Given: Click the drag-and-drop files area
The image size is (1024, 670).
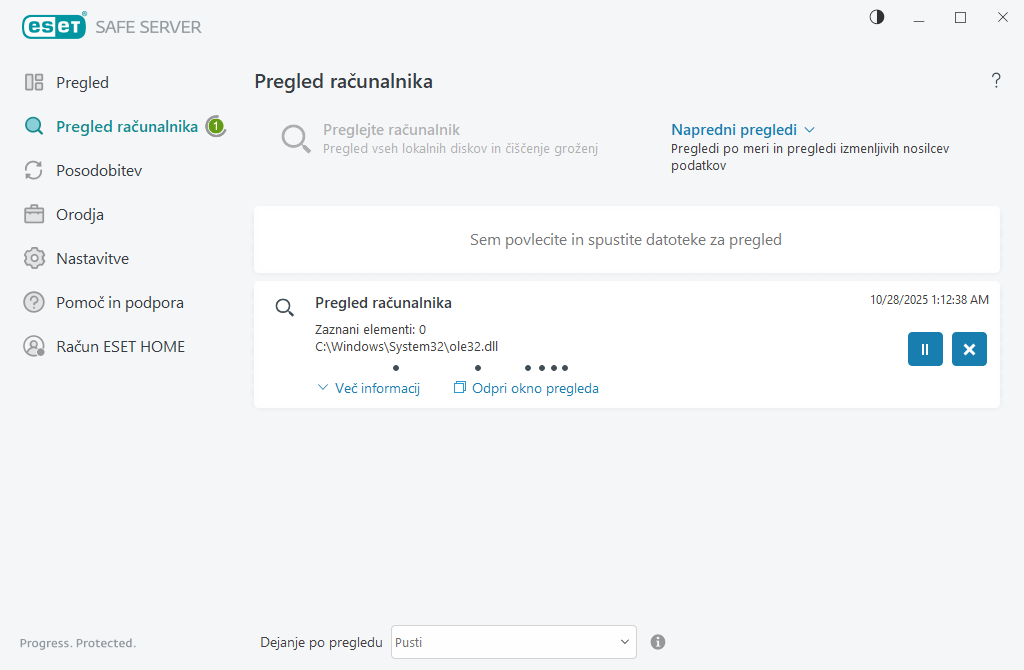Looking at the screenshot, I should pos(626,240).
